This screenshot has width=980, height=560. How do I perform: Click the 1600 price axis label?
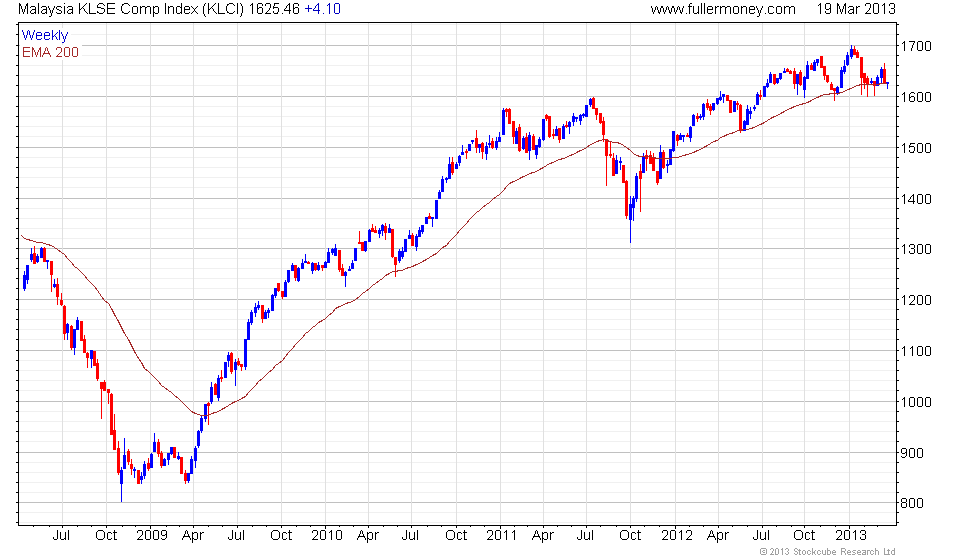click(x=916, y=97)
